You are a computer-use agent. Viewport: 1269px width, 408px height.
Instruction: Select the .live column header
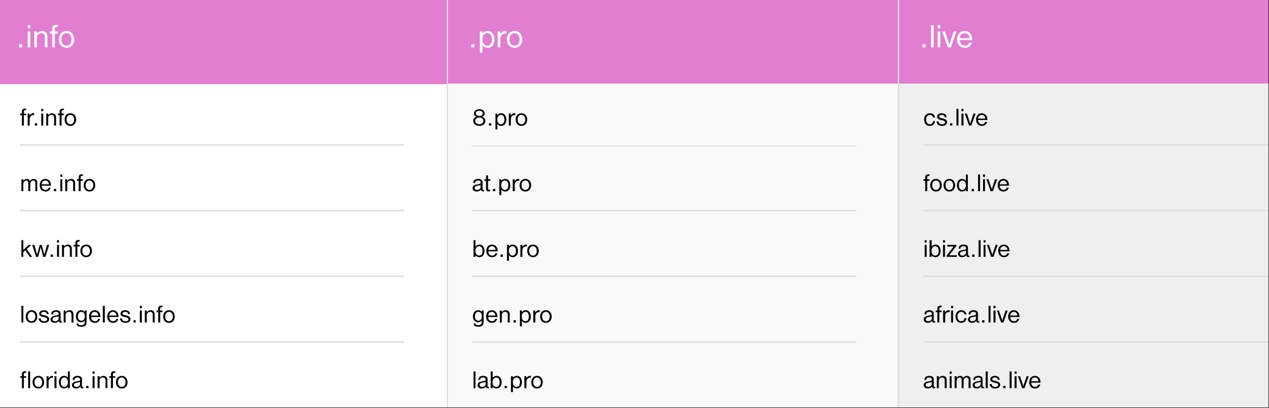tap(946, 38)
